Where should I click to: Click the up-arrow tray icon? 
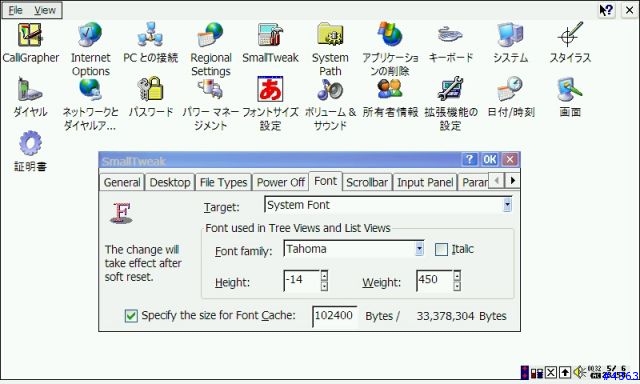coord(565,372)
